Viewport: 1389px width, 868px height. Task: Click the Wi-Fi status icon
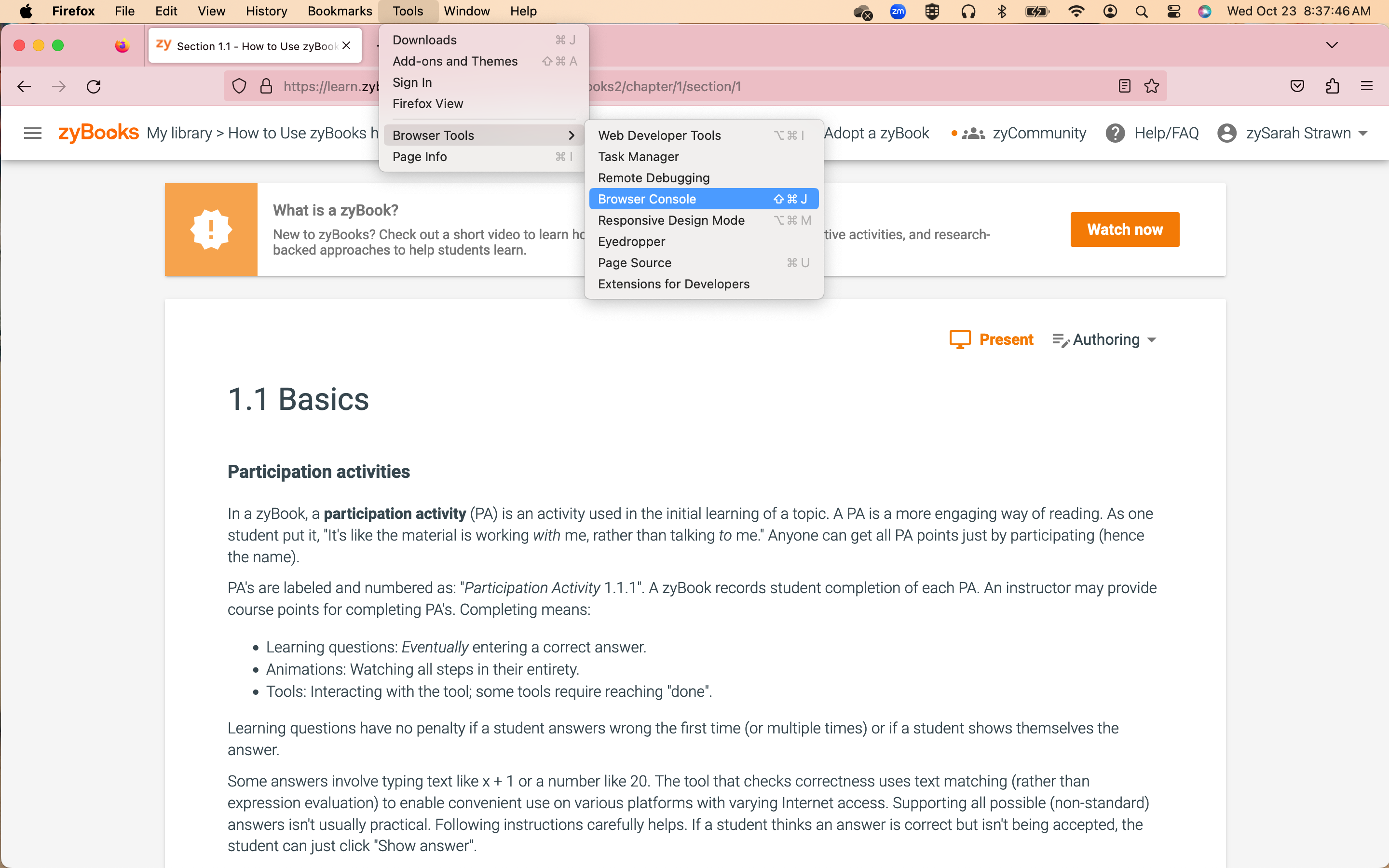click(1076, 11)
